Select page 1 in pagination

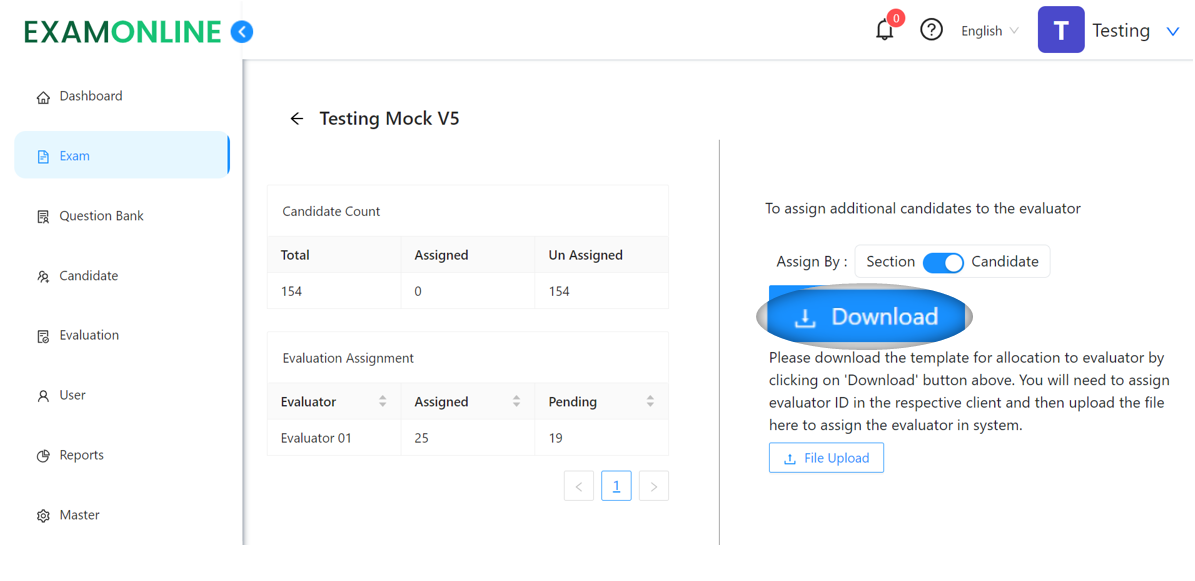click(616, 486)
